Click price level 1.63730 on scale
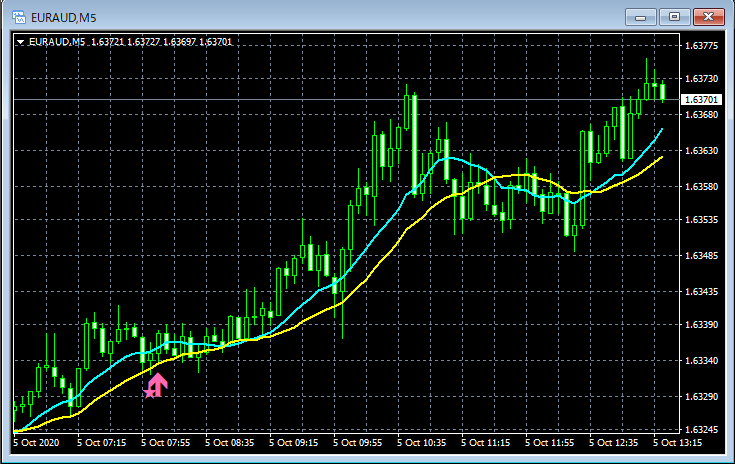The width and height of the screenshot is (735, 464). (x=701, y=78)
